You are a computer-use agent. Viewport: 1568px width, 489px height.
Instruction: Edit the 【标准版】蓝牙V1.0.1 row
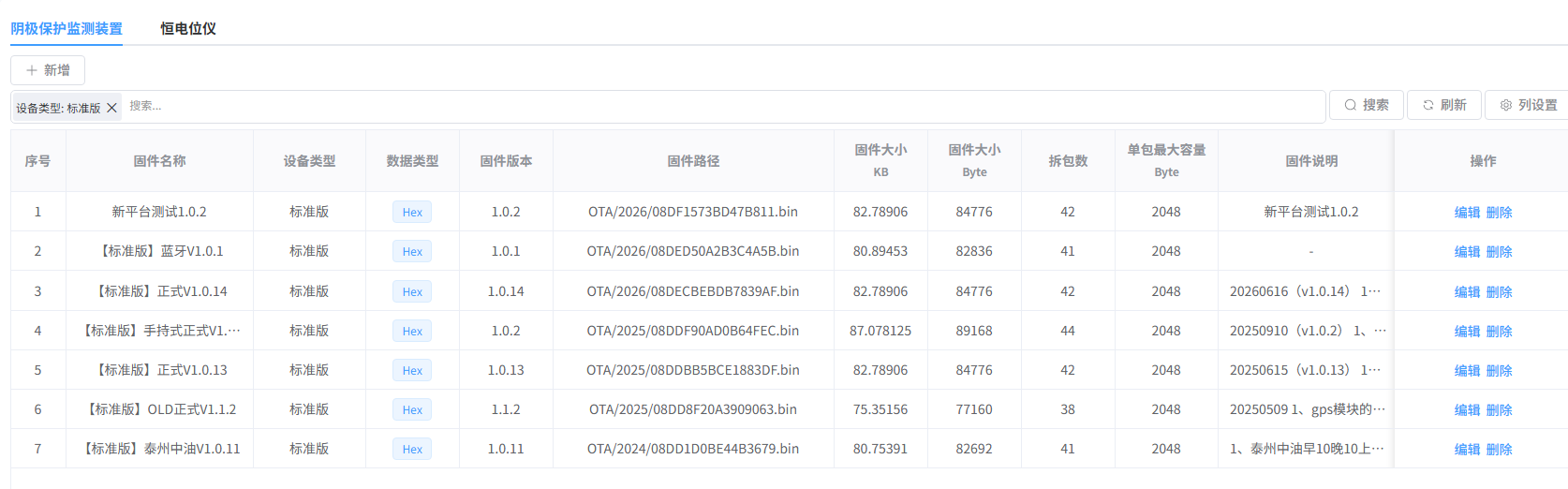pyautogui.click(x=1467, y=252)
